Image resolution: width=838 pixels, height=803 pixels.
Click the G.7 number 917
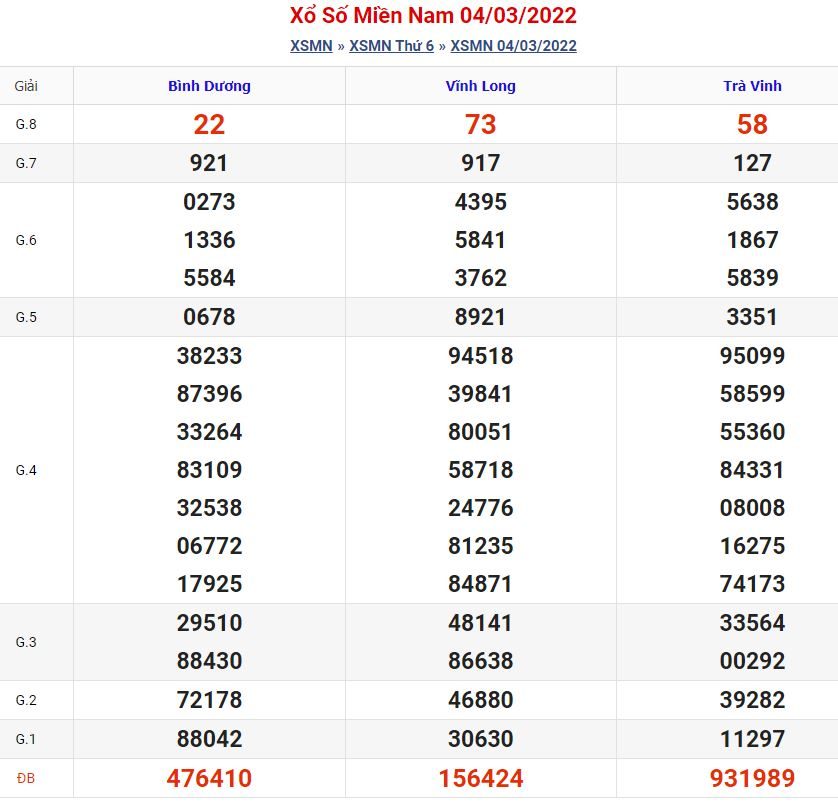point(480,163)
